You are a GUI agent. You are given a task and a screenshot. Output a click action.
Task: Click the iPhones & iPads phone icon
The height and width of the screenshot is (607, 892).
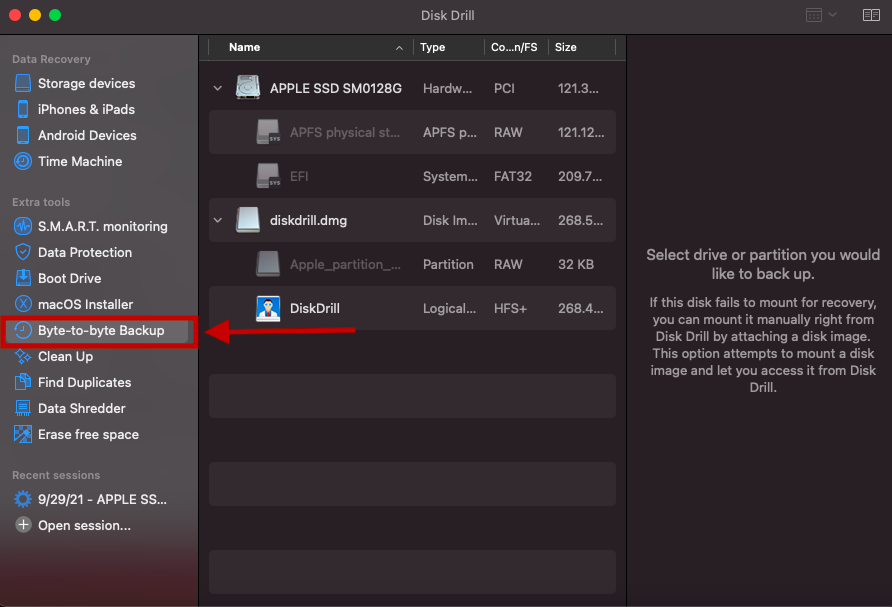coord(23,109)
